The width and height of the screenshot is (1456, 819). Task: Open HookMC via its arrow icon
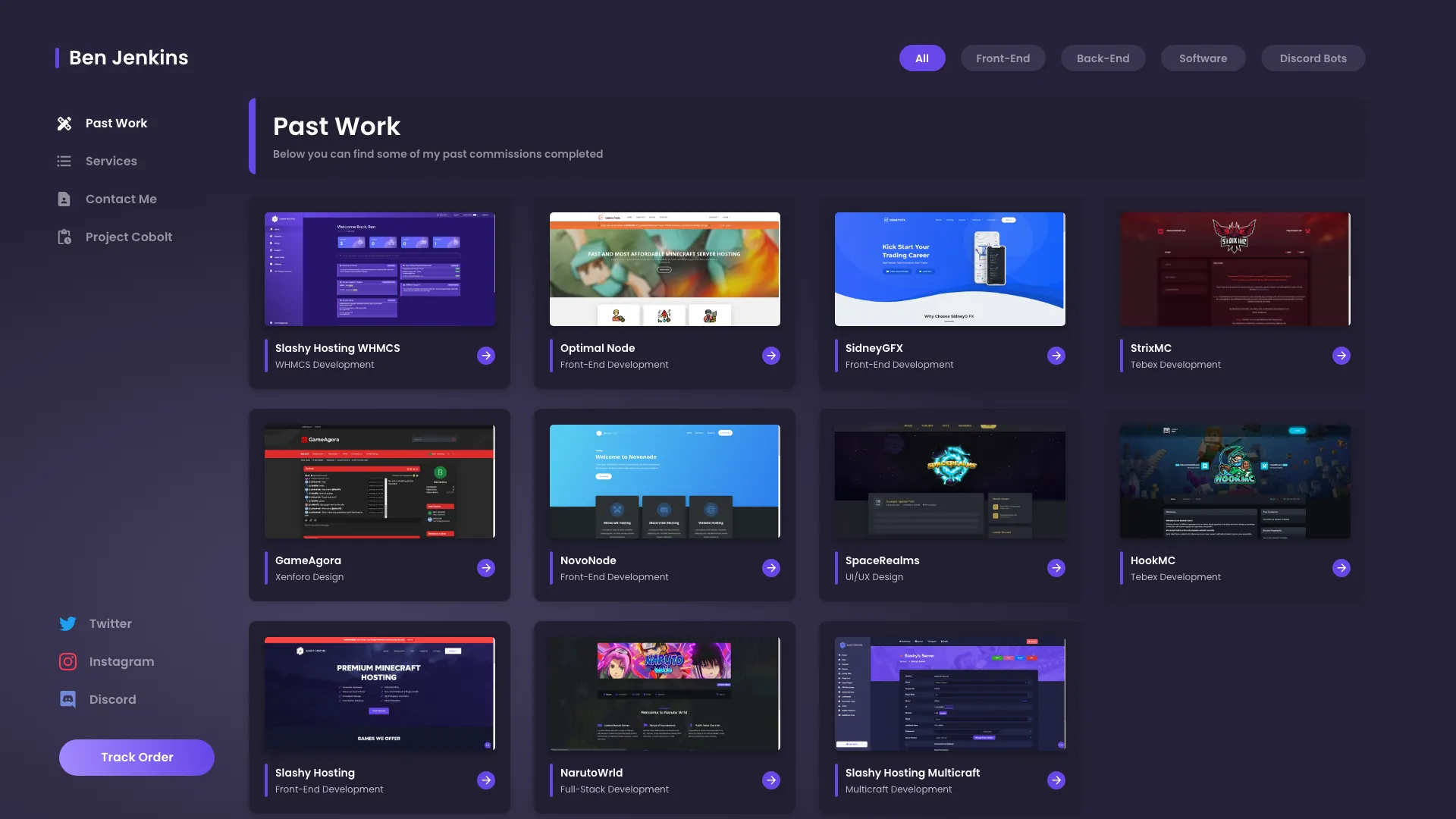[x=1341, y=568]
